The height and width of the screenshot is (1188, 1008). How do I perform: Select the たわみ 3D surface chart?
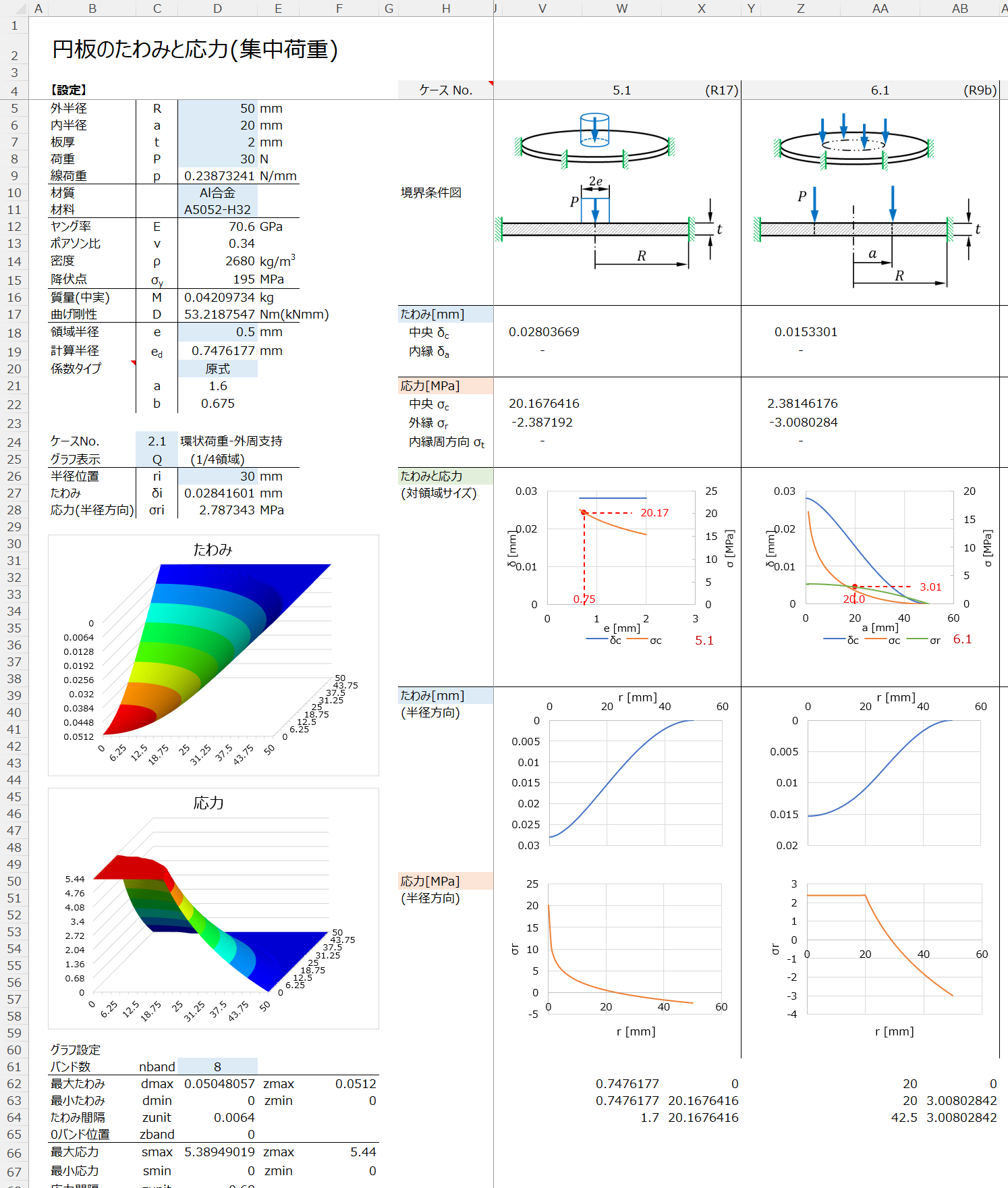coord(213,655)
